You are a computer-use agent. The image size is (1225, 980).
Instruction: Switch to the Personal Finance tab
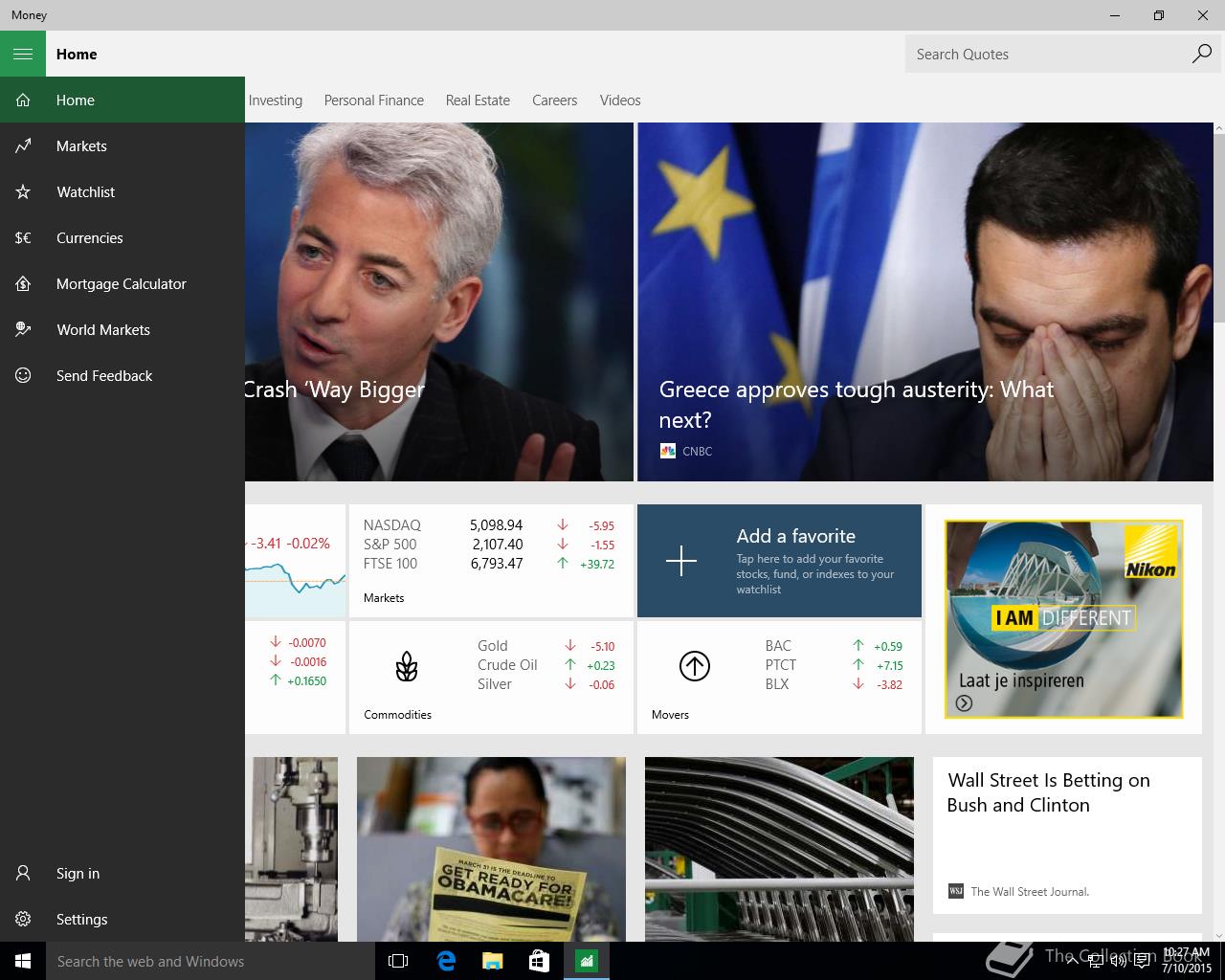pyautogui.click(x=373, y=100)
